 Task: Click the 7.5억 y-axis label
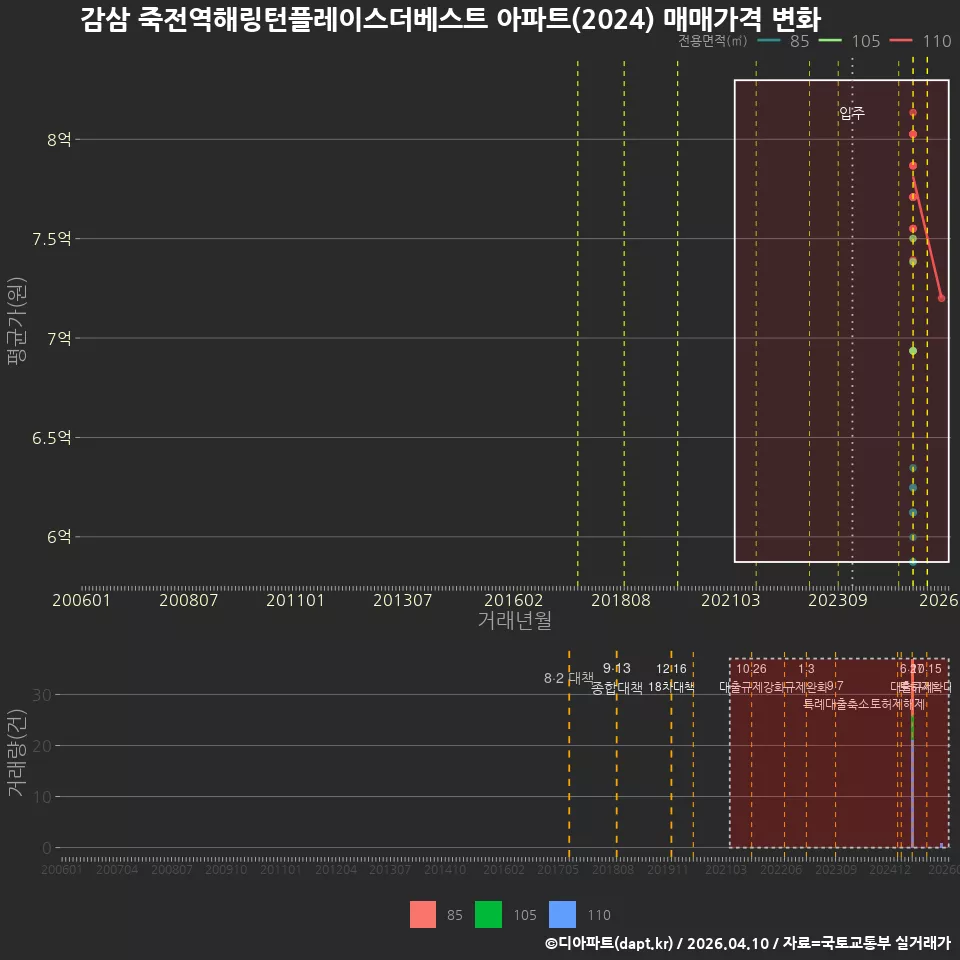point(52,239)
